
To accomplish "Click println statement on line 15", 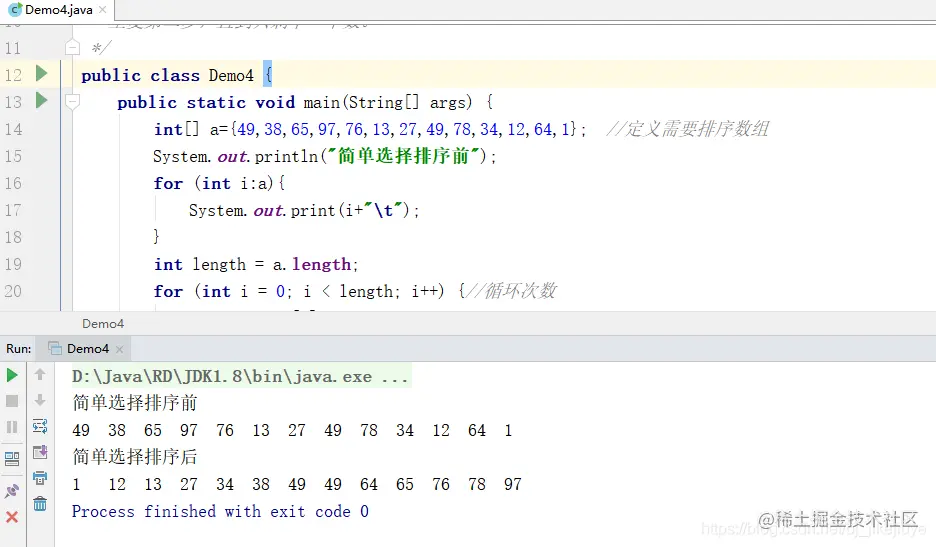I will pyautogui.click(x=325, y=156).
